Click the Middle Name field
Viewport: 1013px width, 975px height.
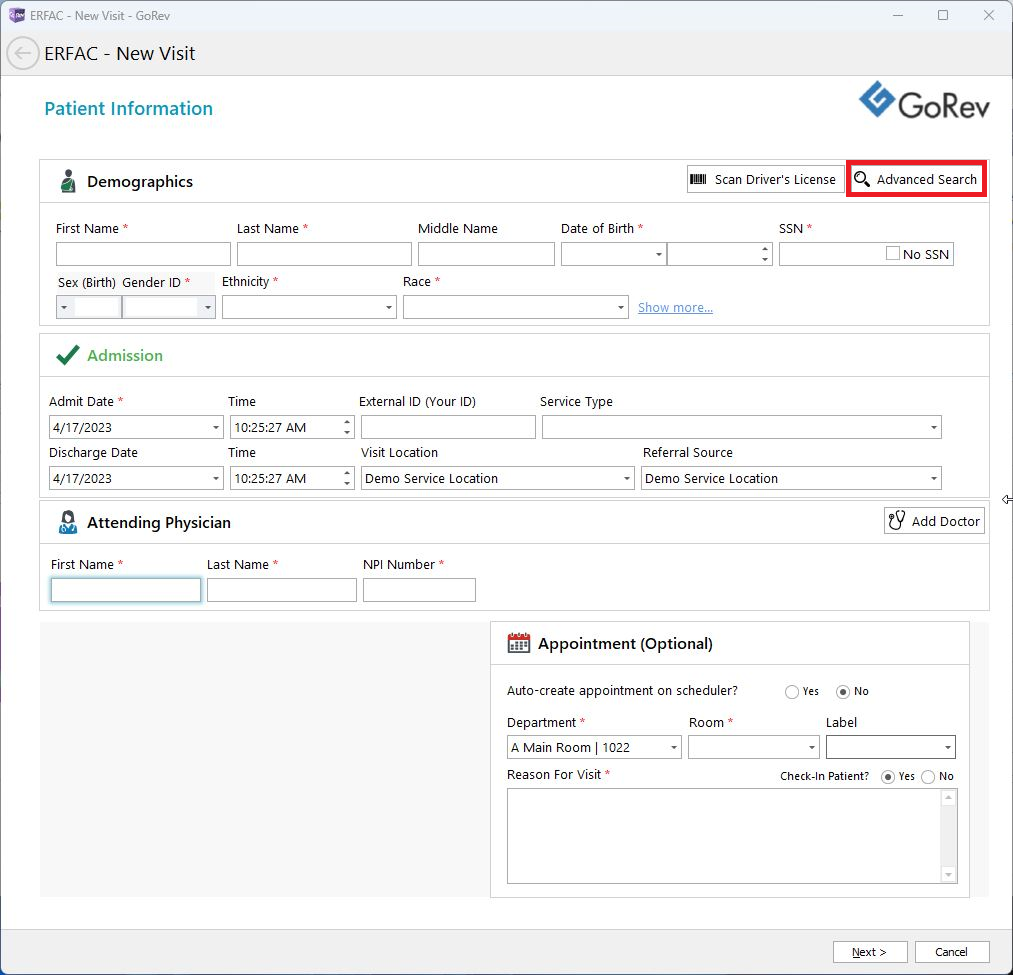click(x=486, y=254)
